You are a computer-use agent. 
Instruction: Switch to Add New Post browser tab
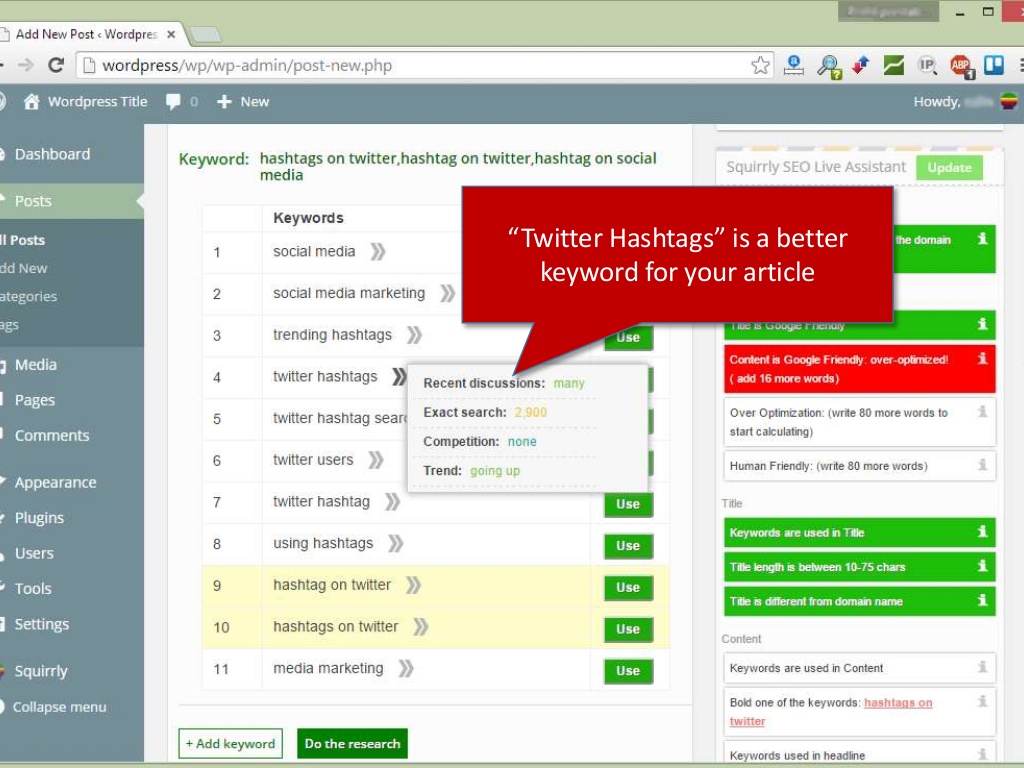point(86,34)
